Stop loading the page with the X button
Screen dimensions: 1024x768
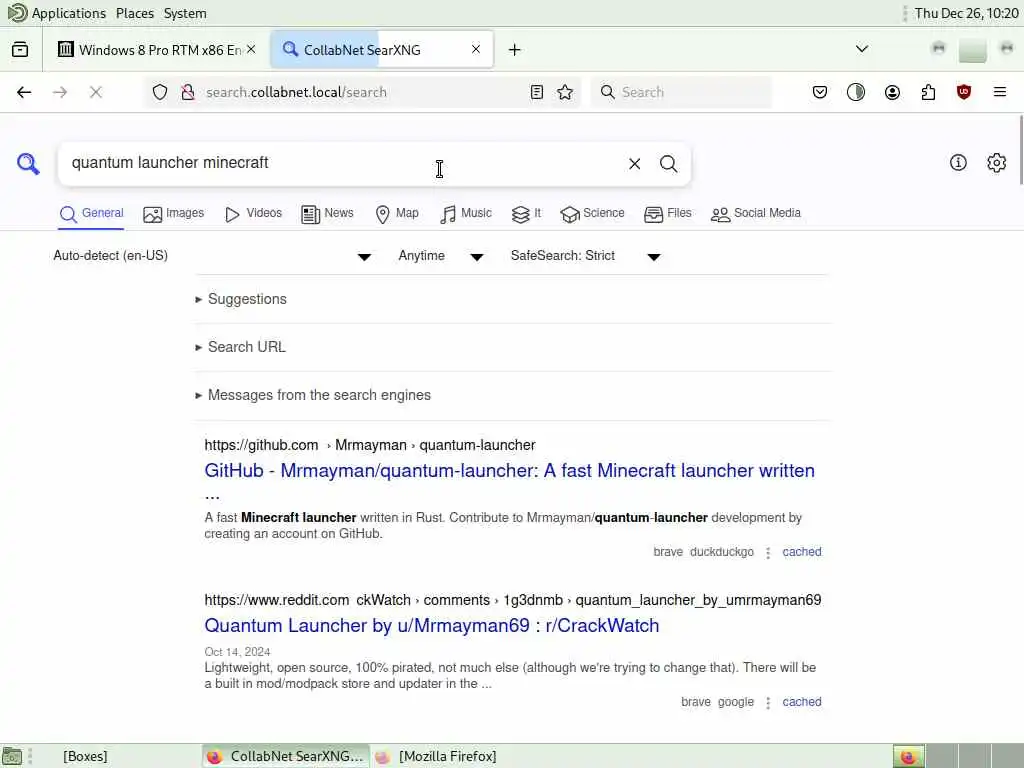click(x=96, y=92)
